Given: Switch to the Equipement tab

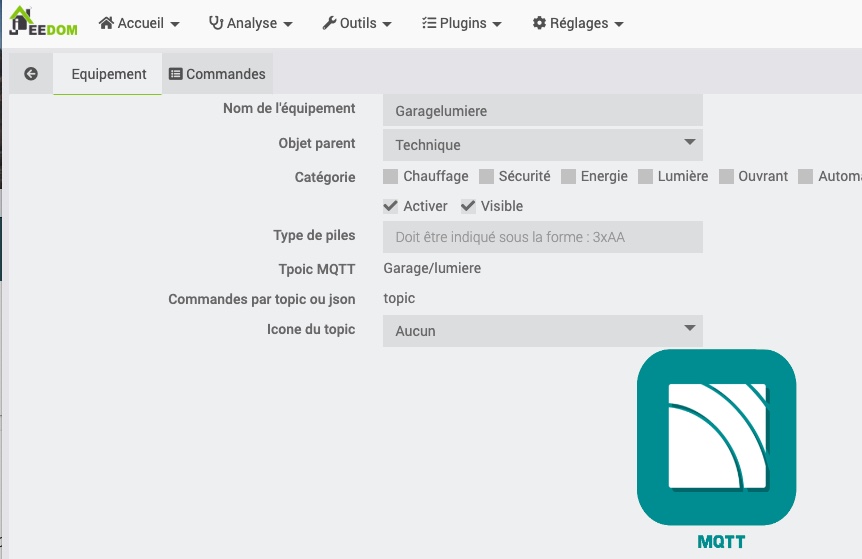Looking at the screenshot, I should pos(108,74).
